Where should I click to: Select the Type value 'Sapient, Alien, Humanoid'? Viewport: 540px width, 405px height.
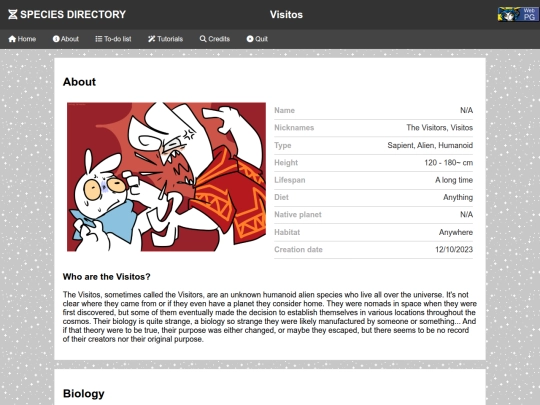point(430,145)
